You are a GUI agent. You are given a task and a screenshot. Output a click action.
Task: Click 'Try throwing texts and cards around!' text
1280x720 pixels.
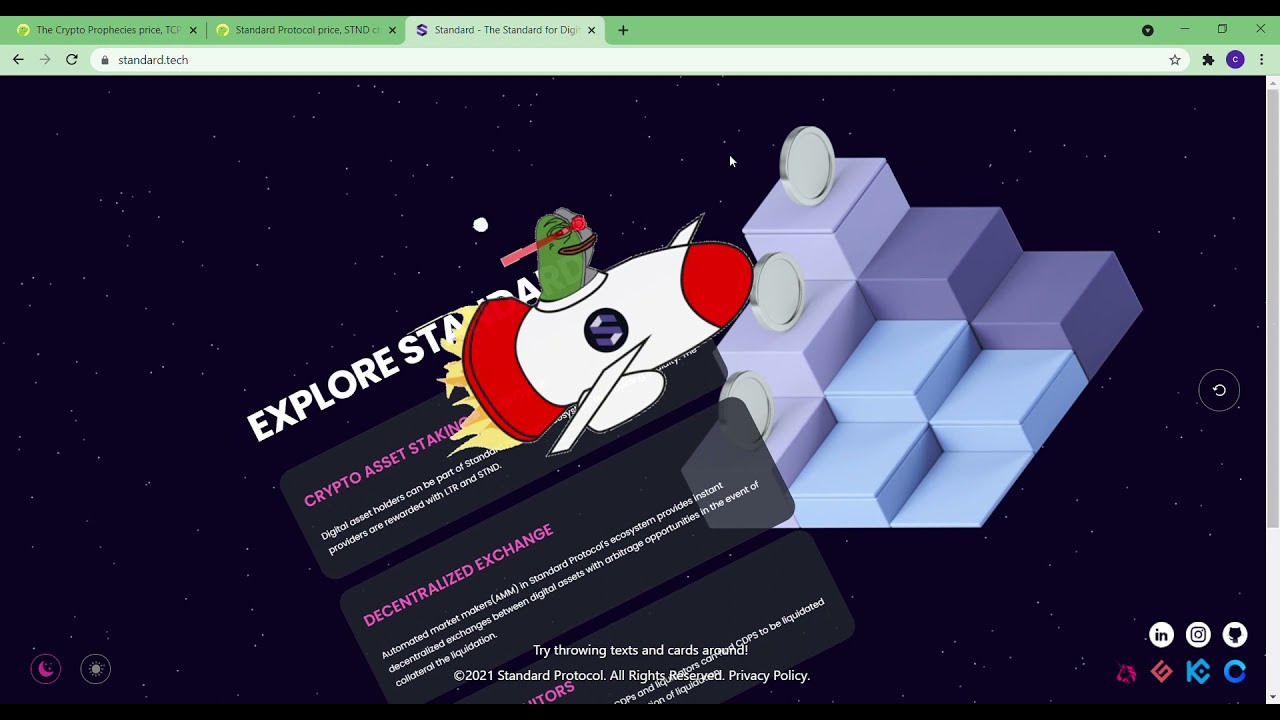640,650
